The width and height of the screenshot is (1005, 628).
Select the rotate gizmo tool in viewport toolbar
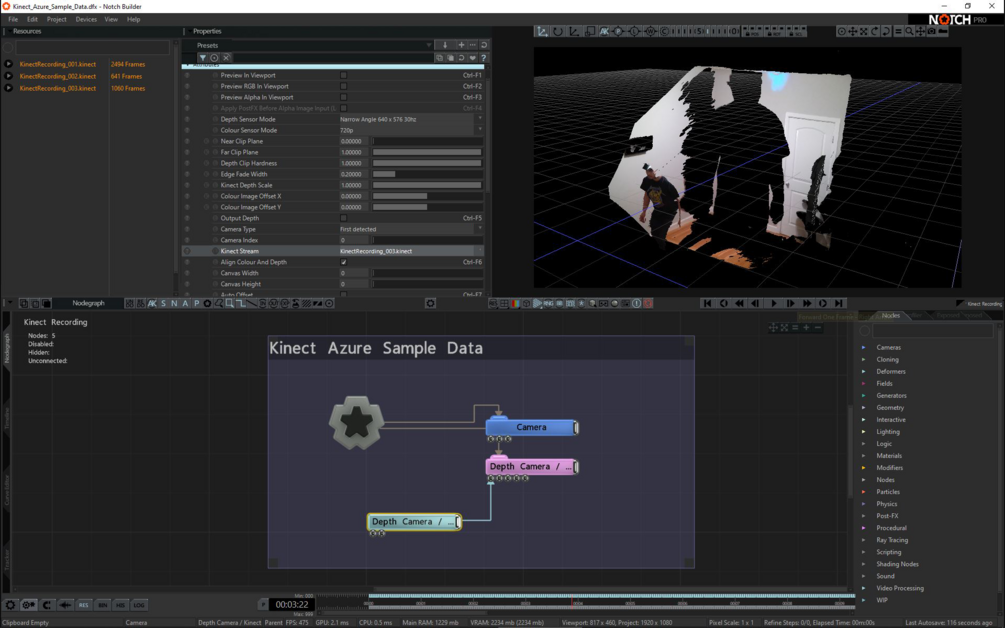(x=558, y=31)
